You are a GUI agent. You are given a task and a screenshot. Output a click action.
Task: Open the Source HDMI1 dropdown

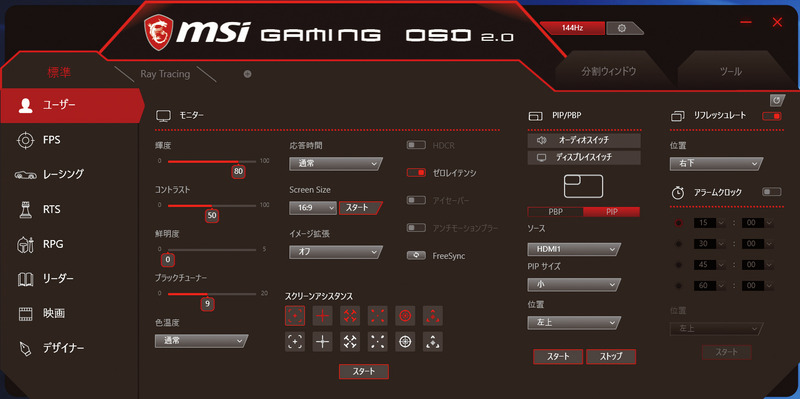(574, 250)
